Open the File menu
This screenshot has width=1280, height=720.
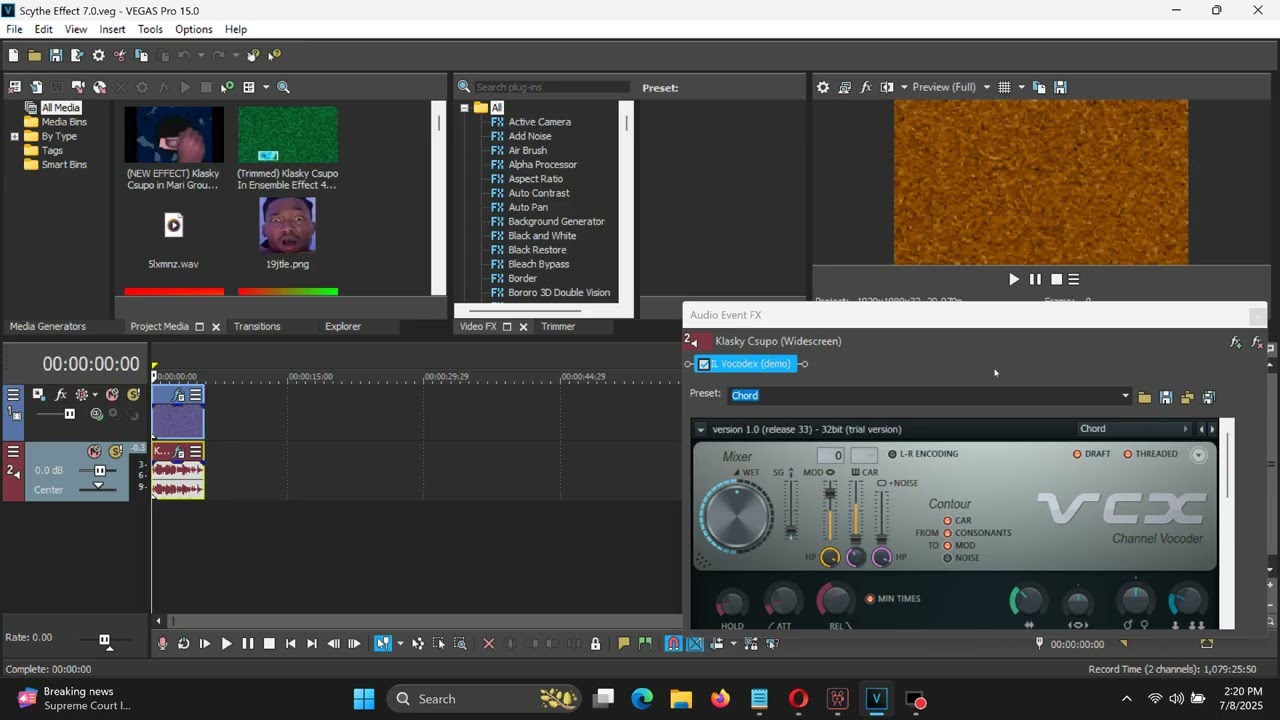pyautogui.click(x=15, y=29)
